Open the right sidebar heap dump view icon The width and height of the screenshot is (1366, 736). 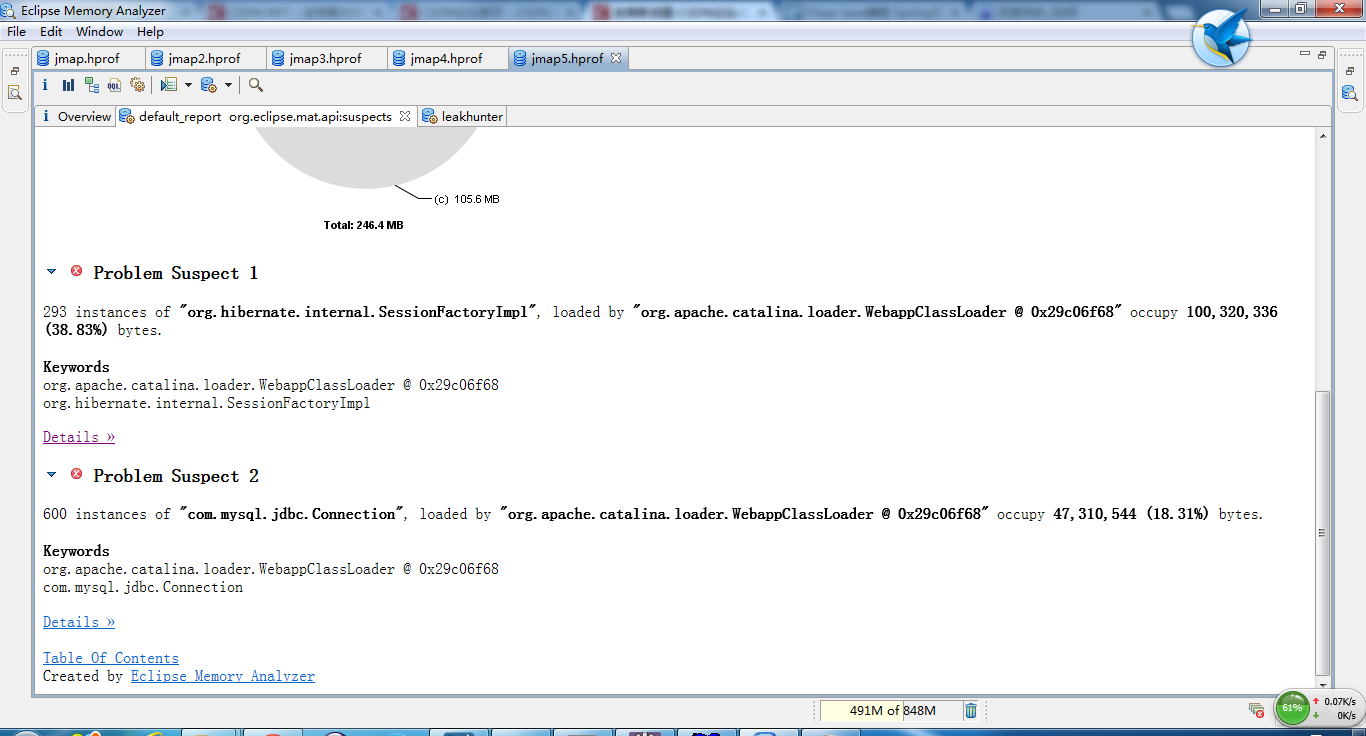coord(1349,93)
